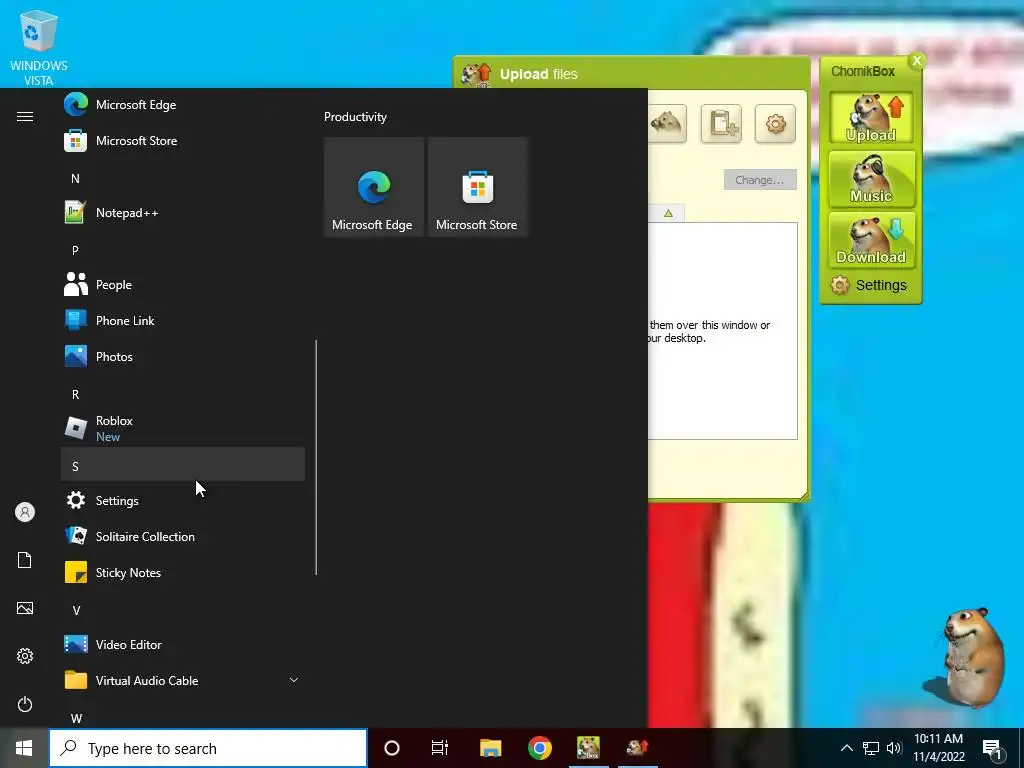Open Sticky Notes app

coord(183,573)
